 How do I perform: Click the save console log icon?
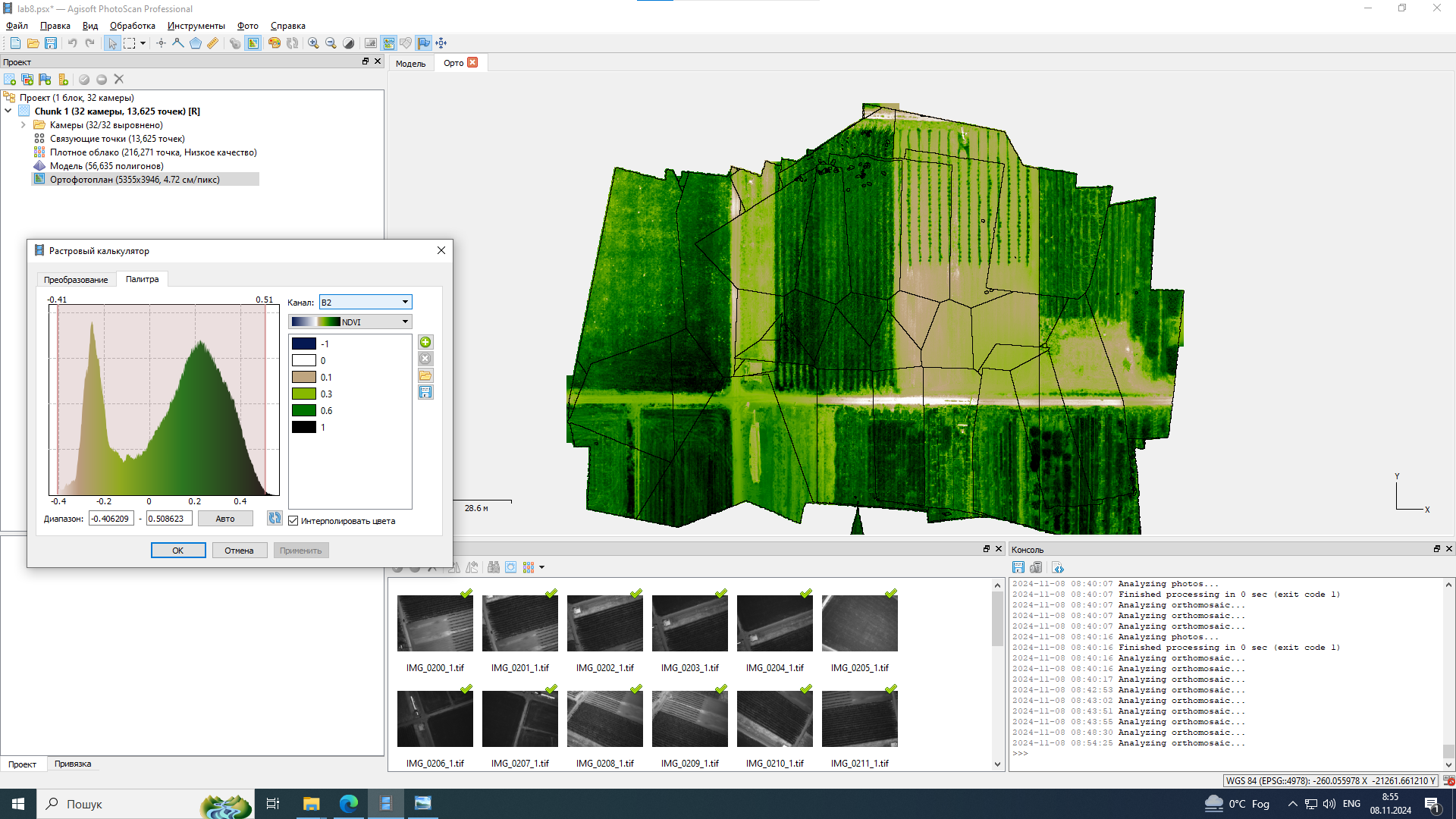(1018, 568)
